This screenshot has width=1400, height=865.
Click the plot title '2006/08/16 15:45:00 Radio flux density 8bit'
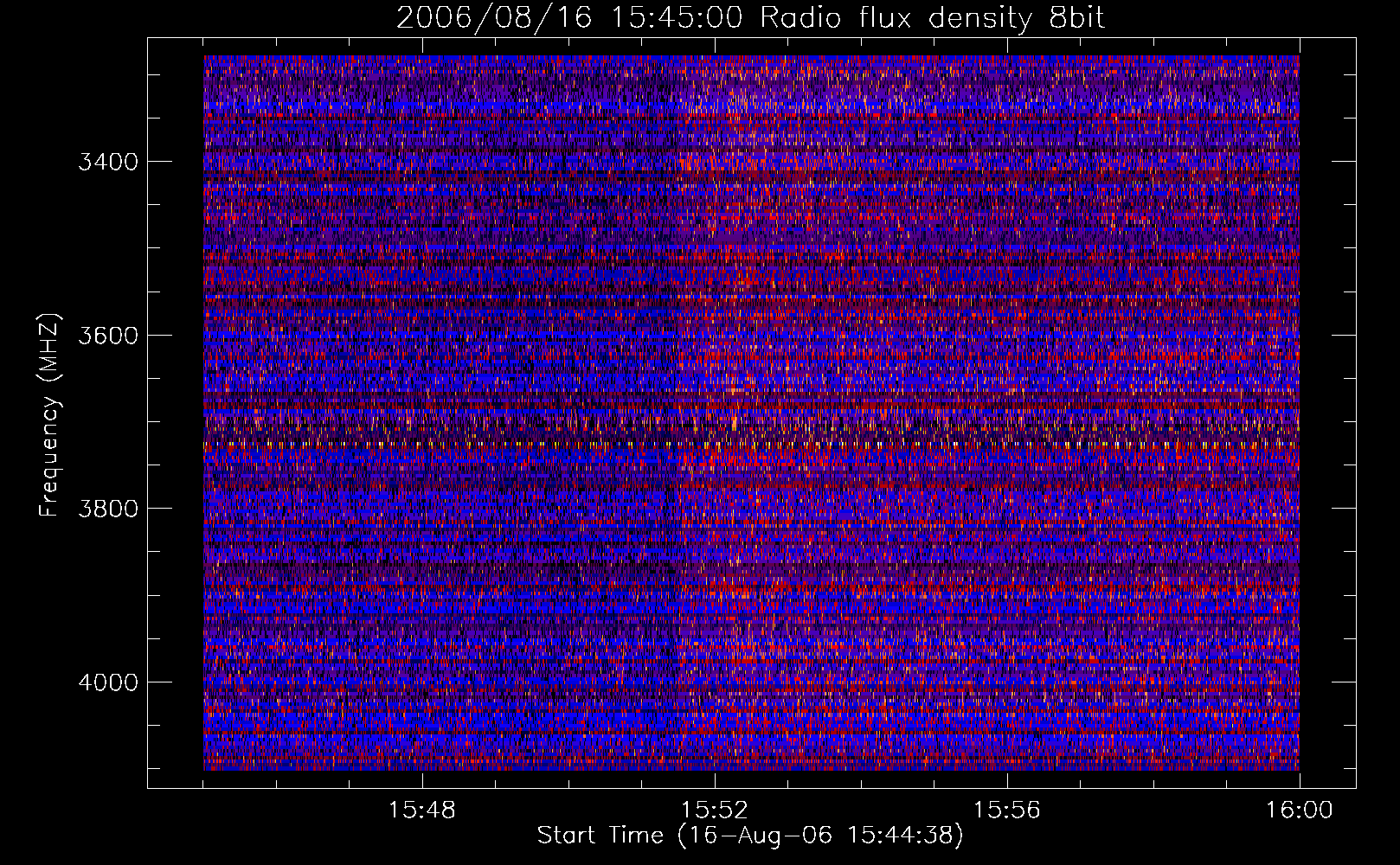(x=750, y=17)
